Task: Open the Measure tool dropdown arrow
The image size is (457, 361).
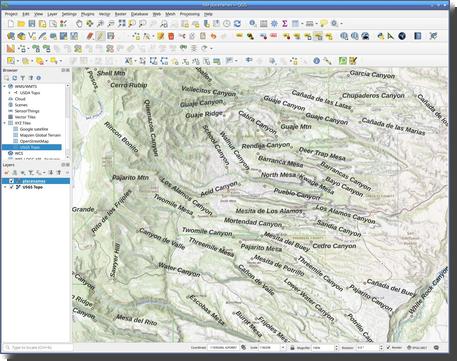Action: point(316,24)
